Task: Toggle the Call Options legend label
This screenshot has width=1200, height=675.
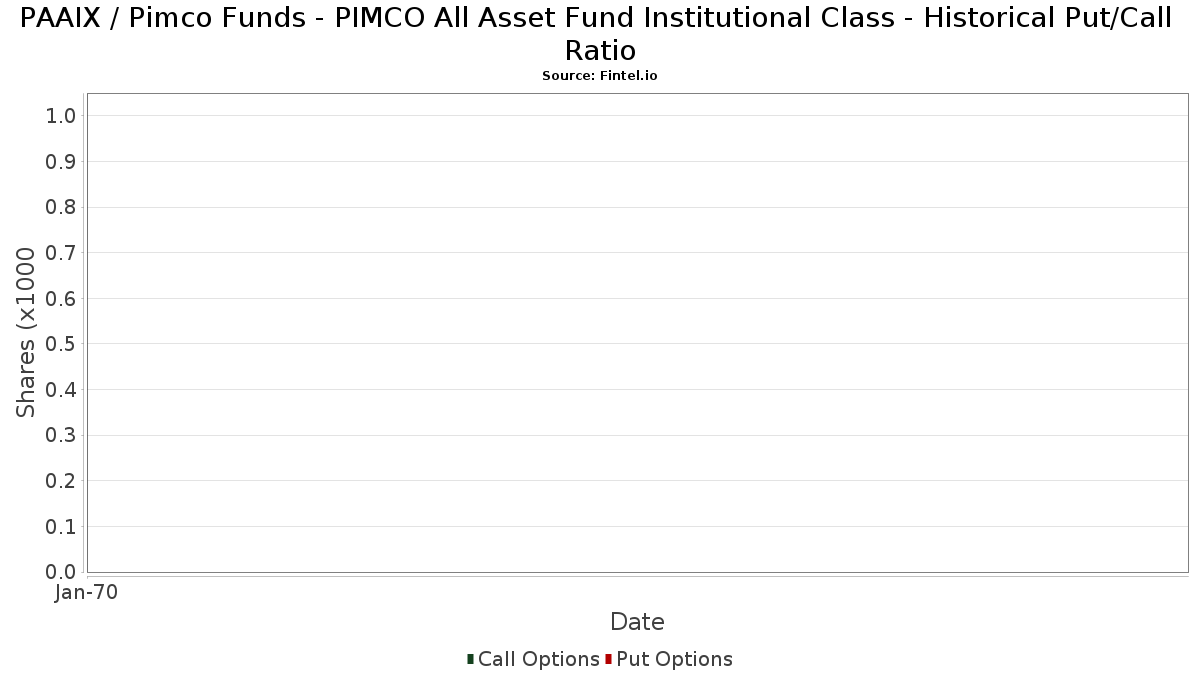Action: 539,659
